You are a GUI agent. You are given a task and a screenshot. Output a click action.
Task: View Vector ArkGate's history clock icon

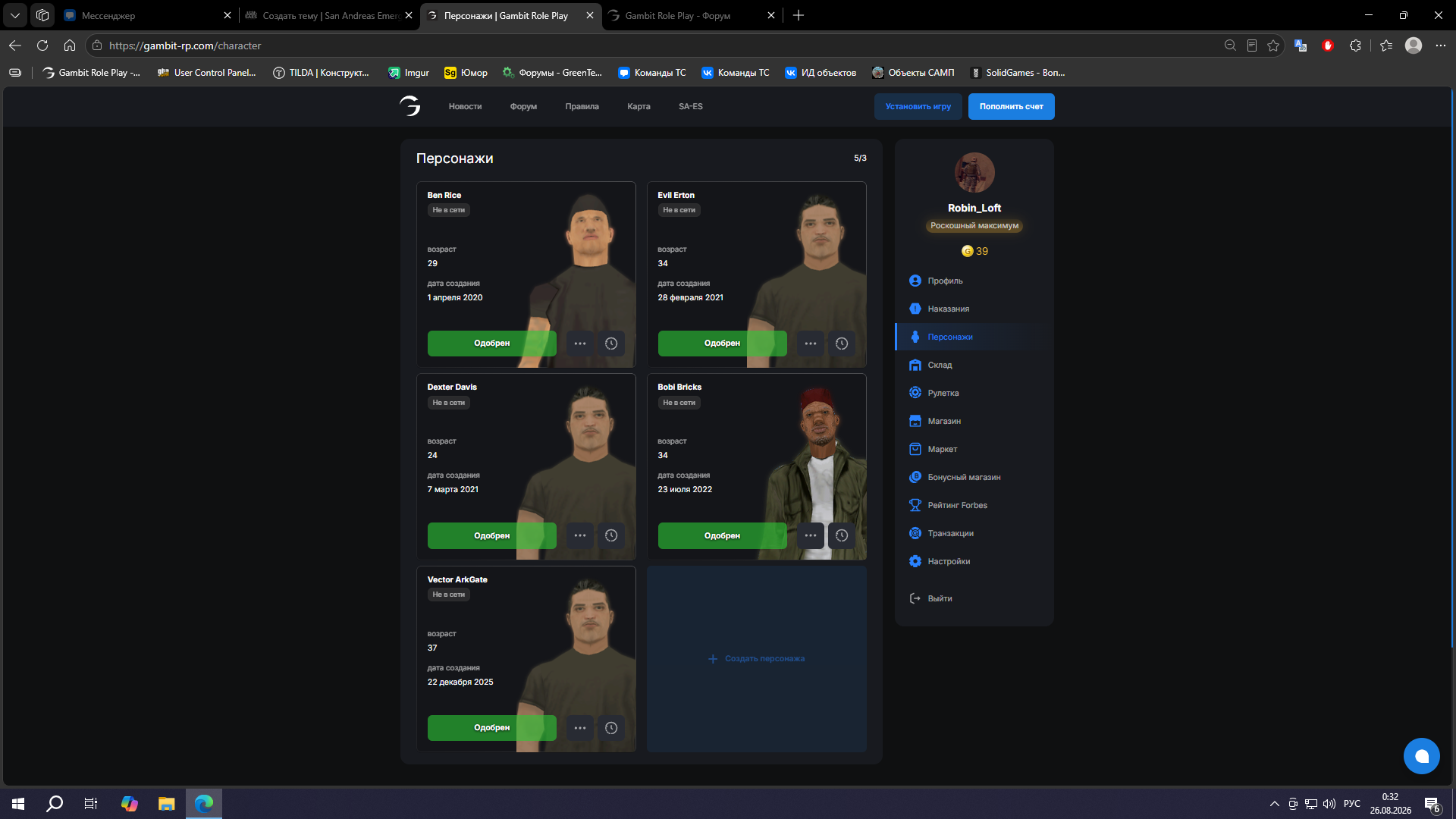611,728
